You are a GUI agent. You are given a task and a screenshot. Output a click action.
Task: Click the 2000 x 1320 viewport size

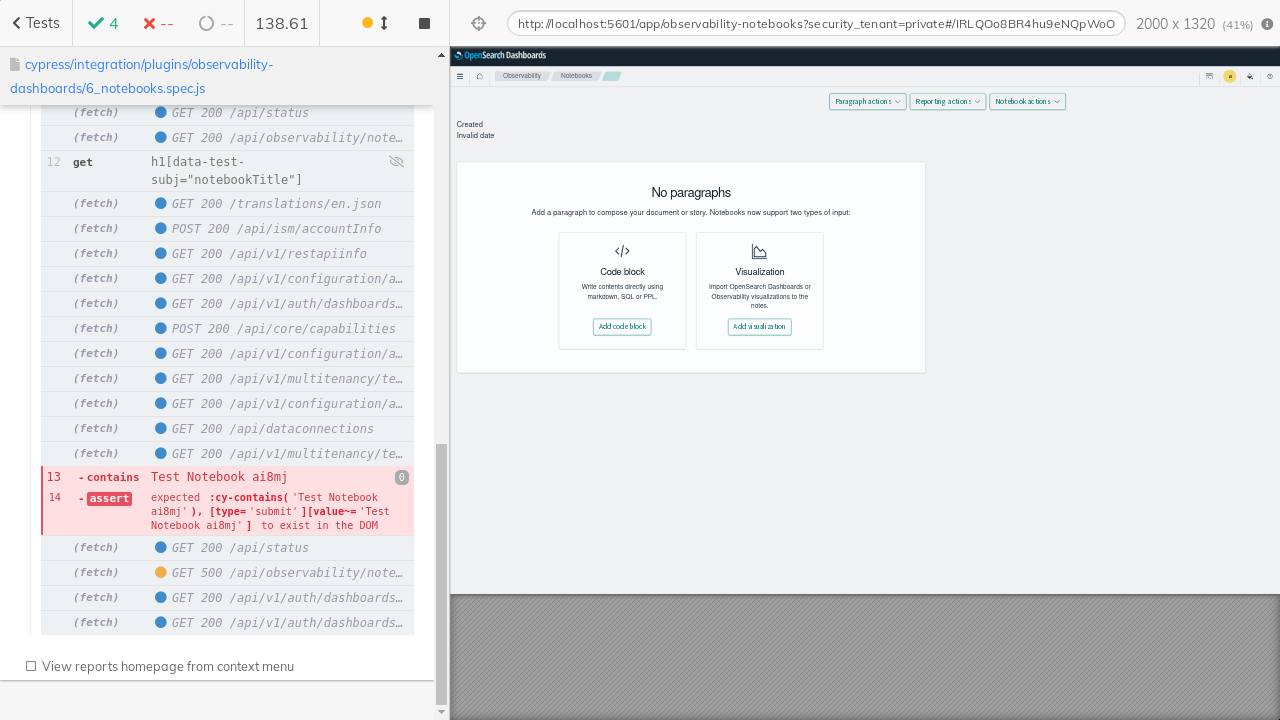click(1175, 23)
